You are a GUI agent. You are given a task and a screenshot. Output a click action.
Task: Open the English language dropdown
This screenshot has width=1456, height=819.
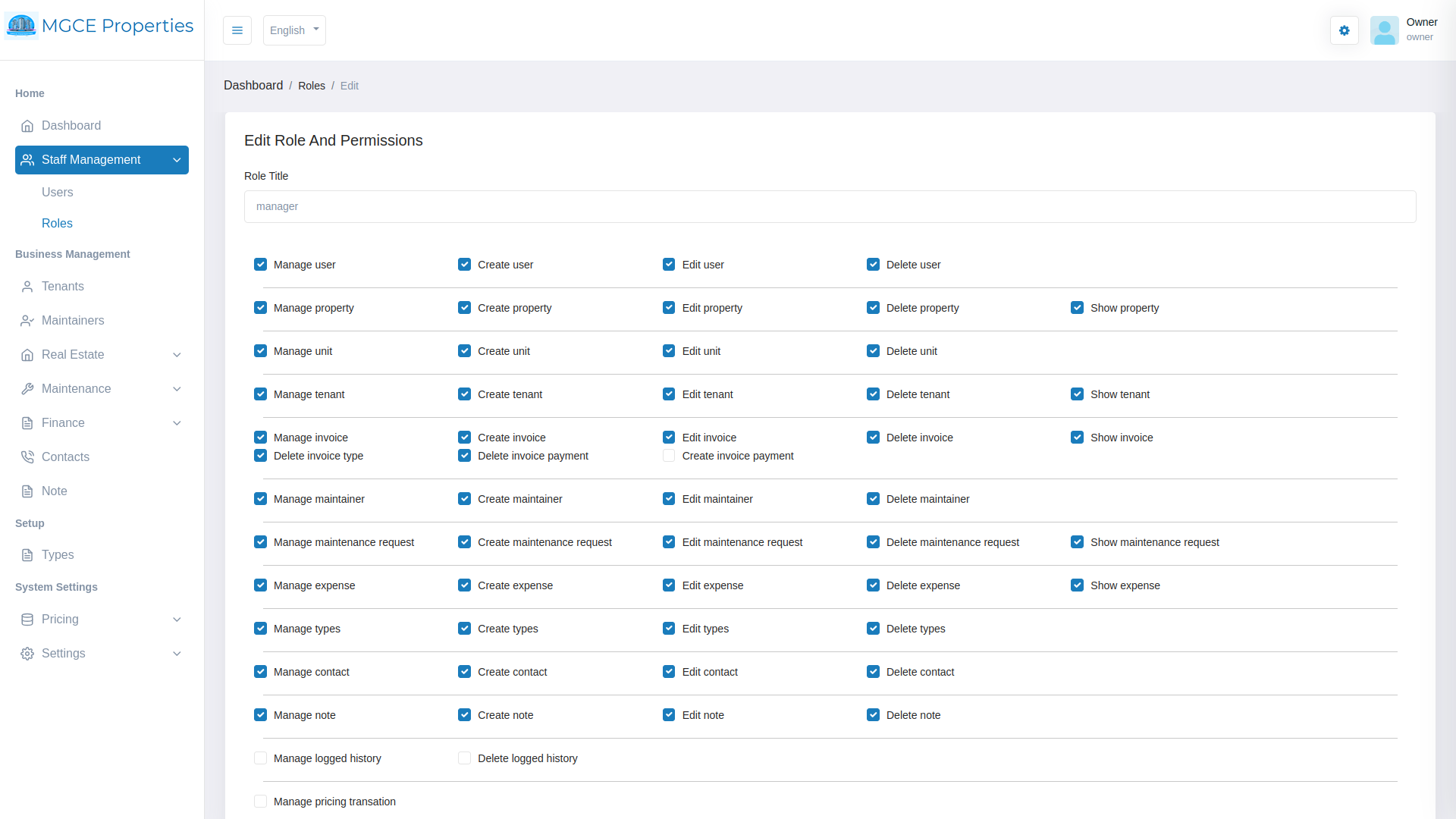coord(294,30)
